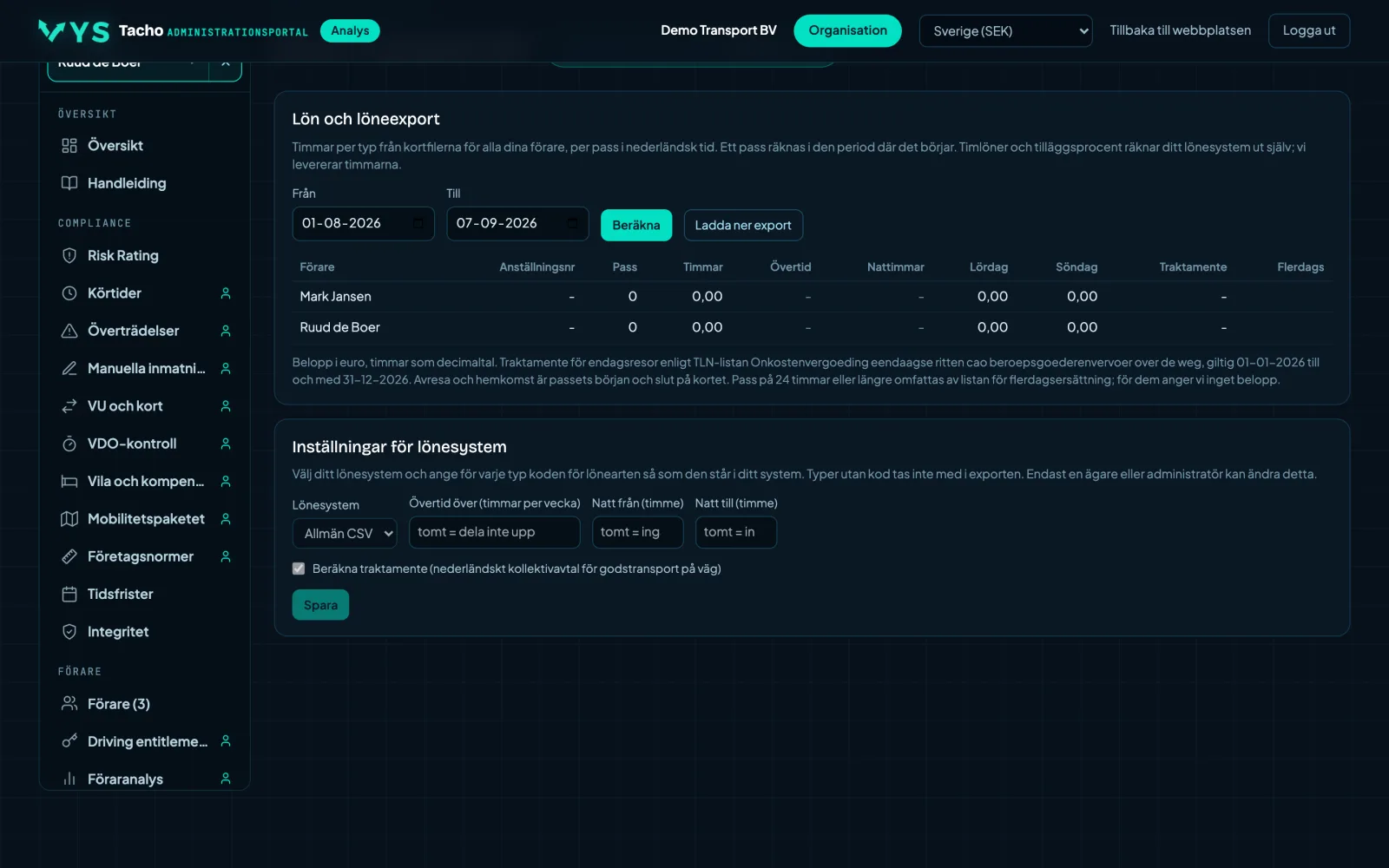Switch to the Analys tab
Image resolution: width=1389 pixels, height=868 pixels.
click(x=350, y=31)
